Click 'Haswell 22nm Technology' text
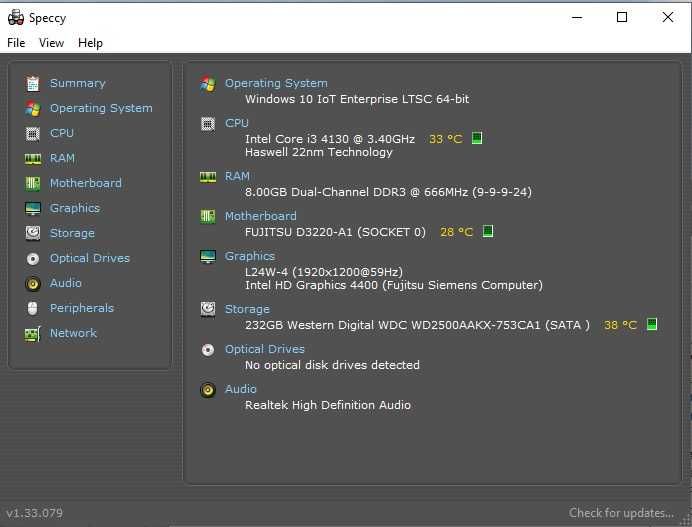This screenshot has width=692, height=527. tap(319, 152)
